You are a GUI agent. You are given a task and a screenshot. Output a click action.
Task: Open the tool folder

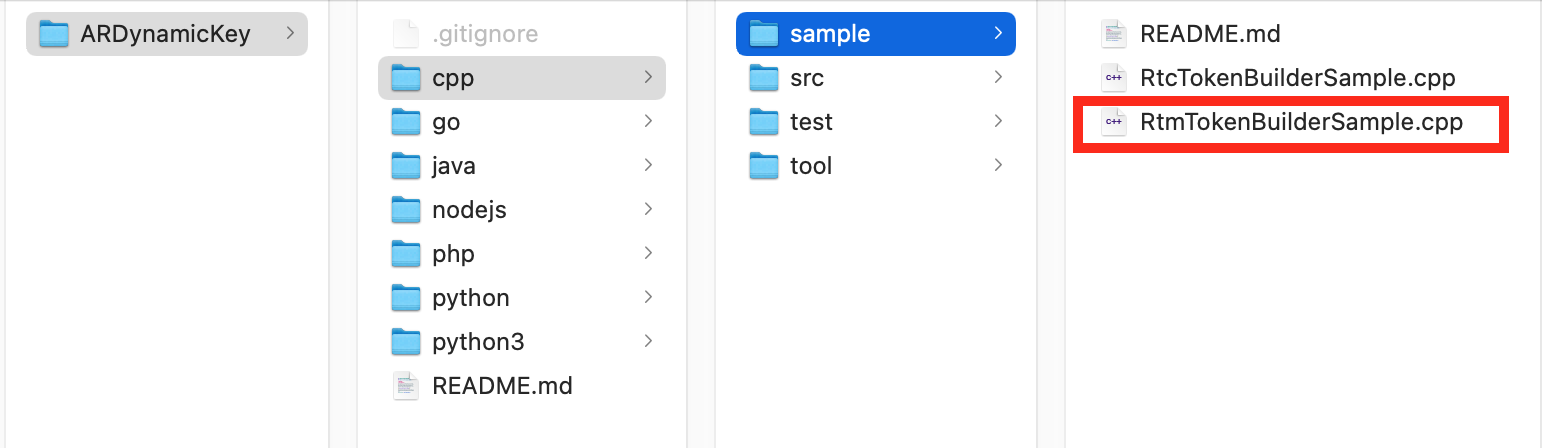tap(876, 166)
